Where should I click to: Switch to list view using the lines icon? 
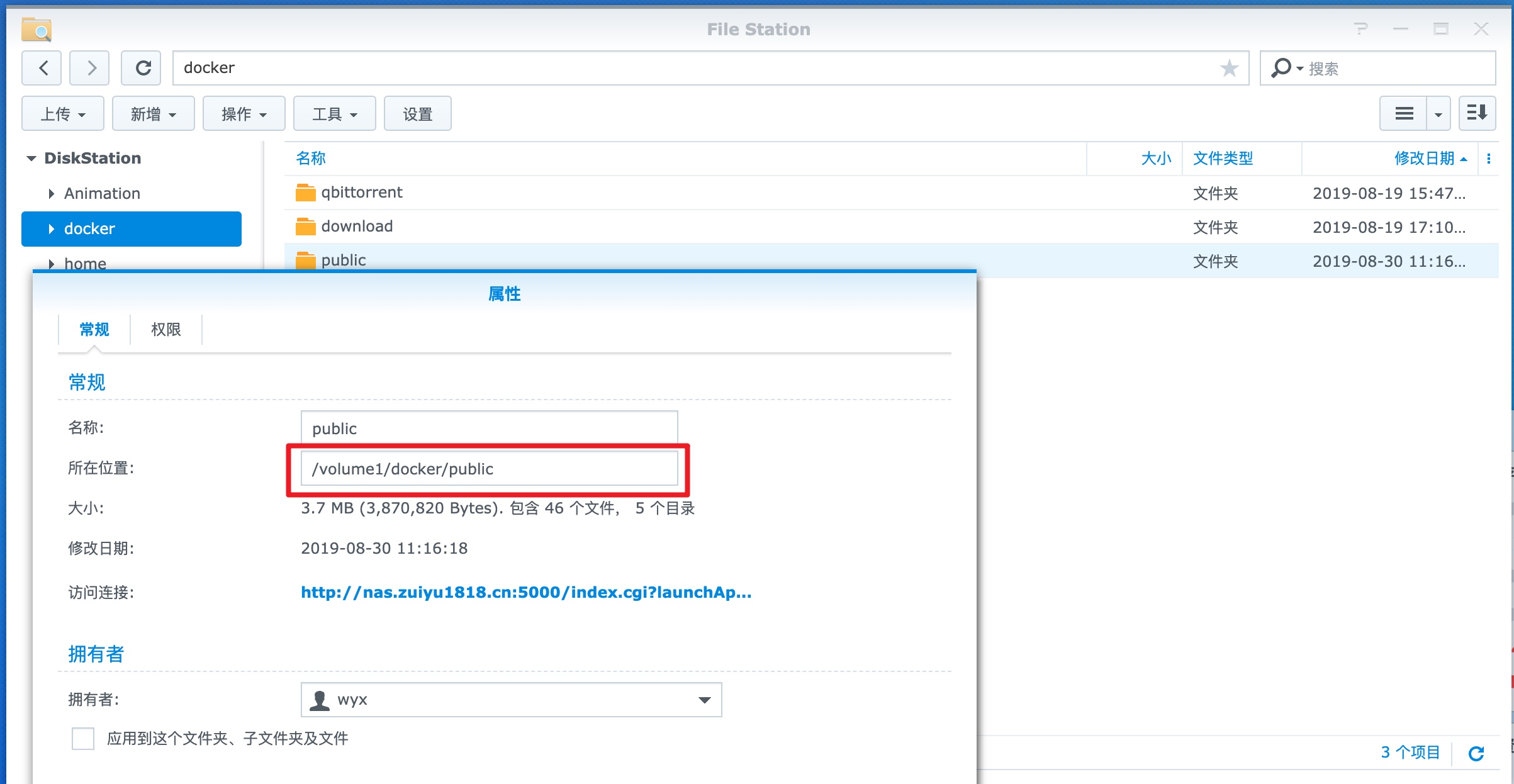[x=1404, y=114]
